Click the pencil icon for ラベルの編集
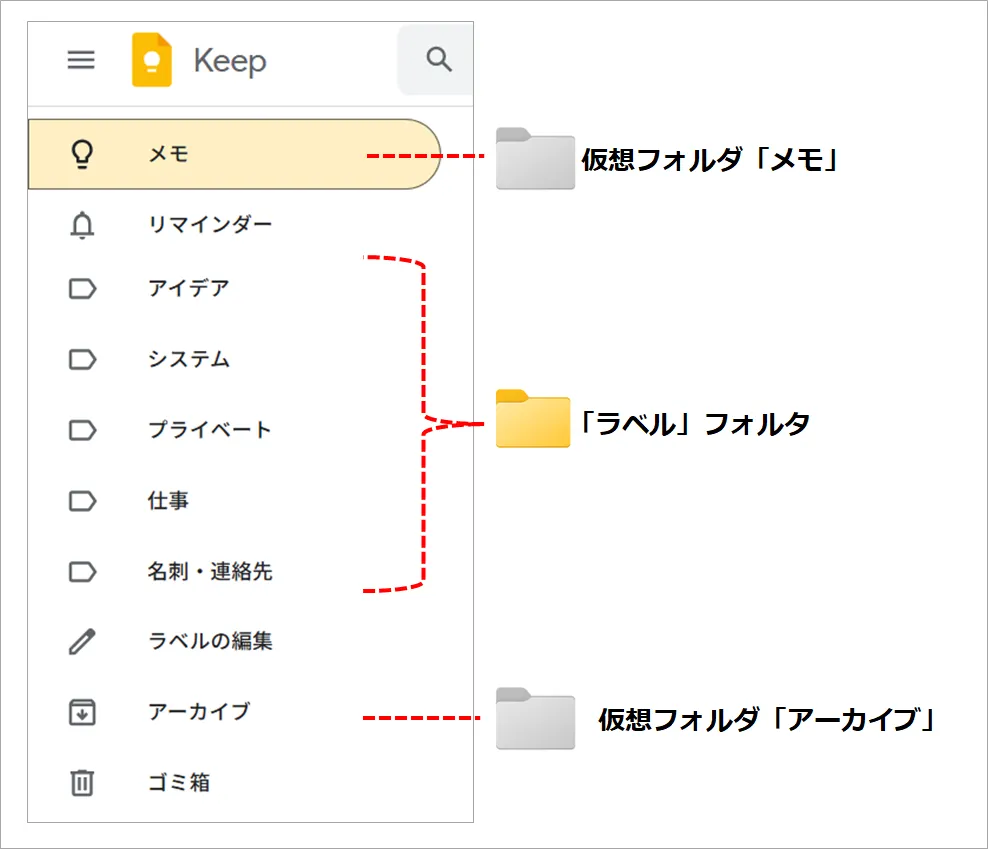988x849 pixels. coord(82,641)
